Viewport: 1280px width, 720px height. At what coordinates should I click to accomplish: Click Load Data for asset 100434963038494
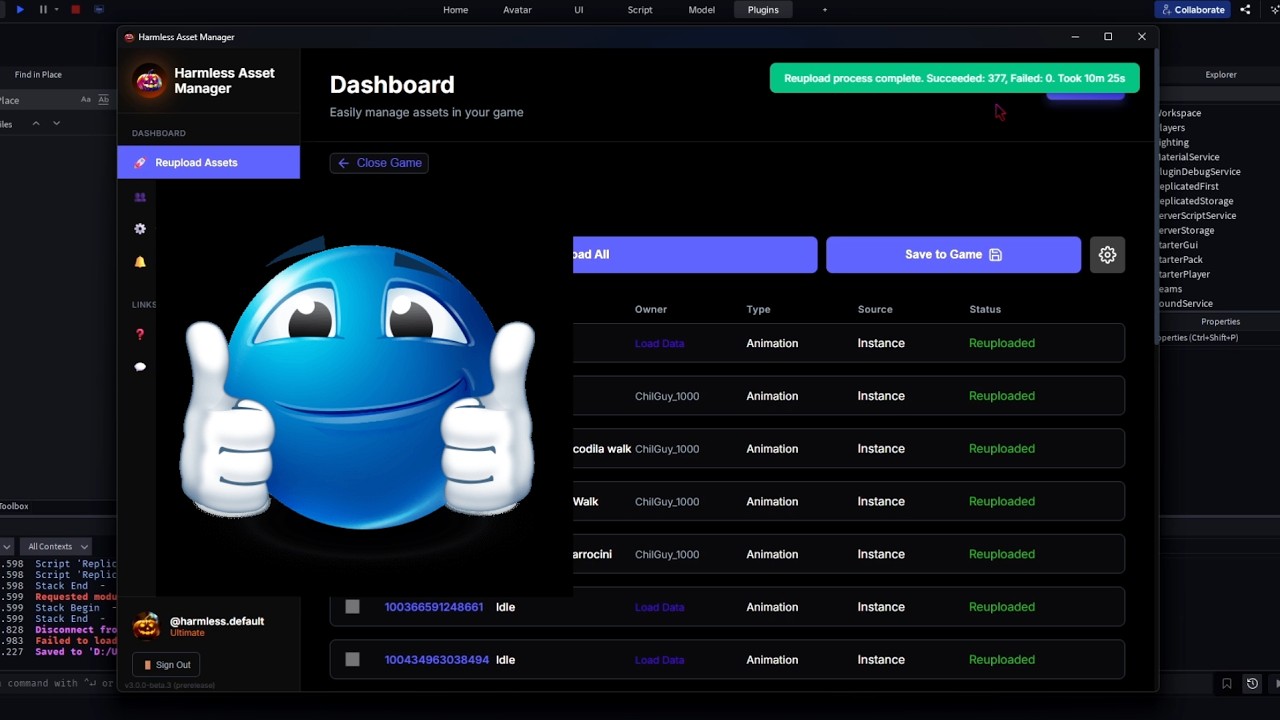[660, 661]
